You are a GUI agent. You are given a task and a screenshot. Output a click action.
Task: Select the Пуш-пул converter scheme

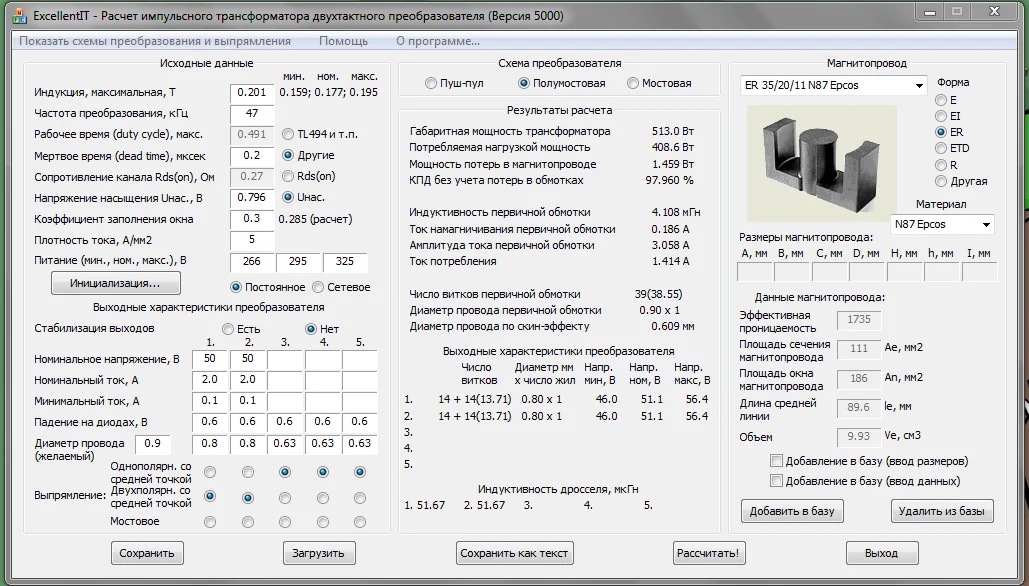[x=431, y=83]
